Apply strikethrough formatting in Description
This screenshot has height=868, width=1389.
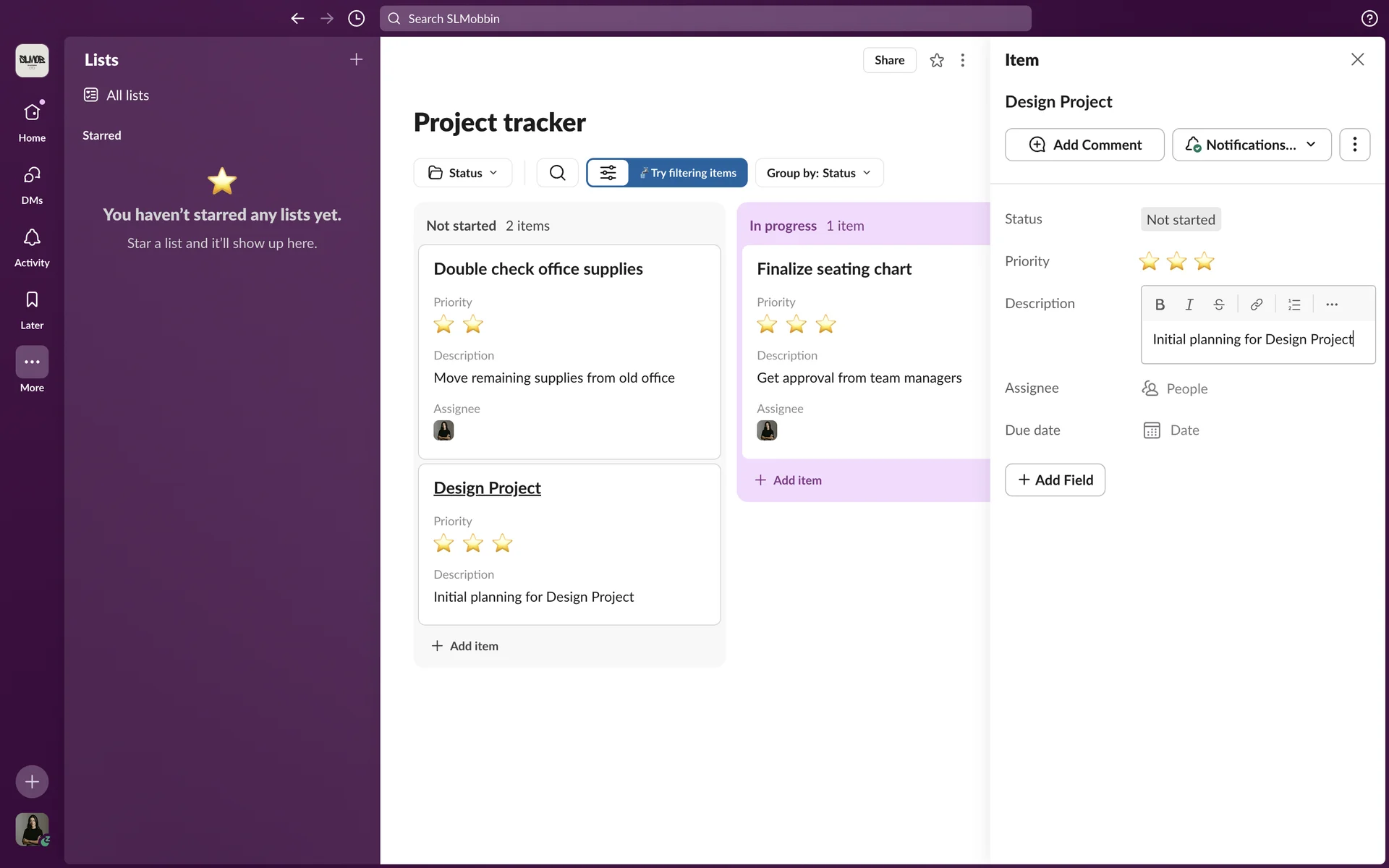point(1219,305)
